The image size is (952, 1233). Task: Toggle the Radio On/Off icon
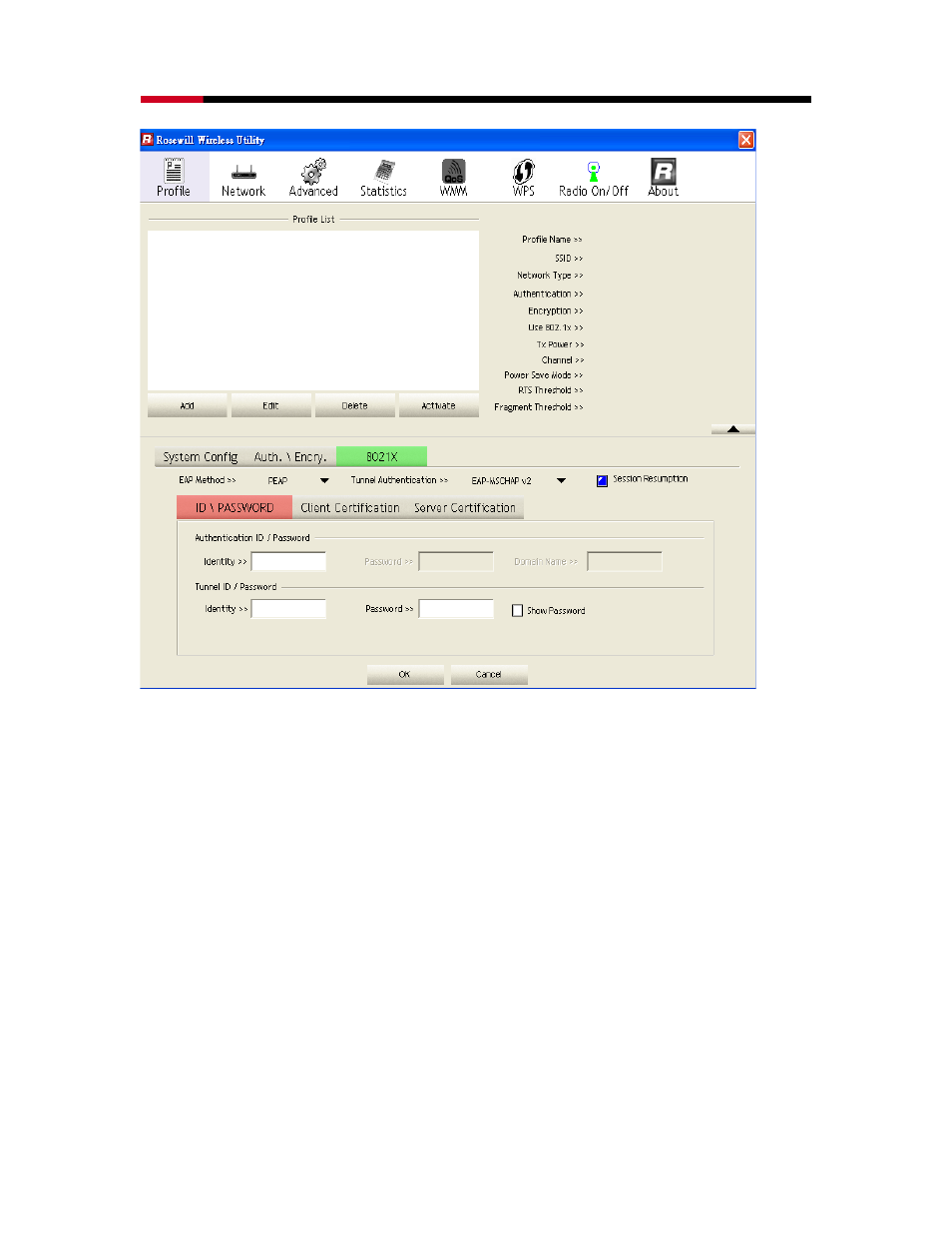(594, 178)
